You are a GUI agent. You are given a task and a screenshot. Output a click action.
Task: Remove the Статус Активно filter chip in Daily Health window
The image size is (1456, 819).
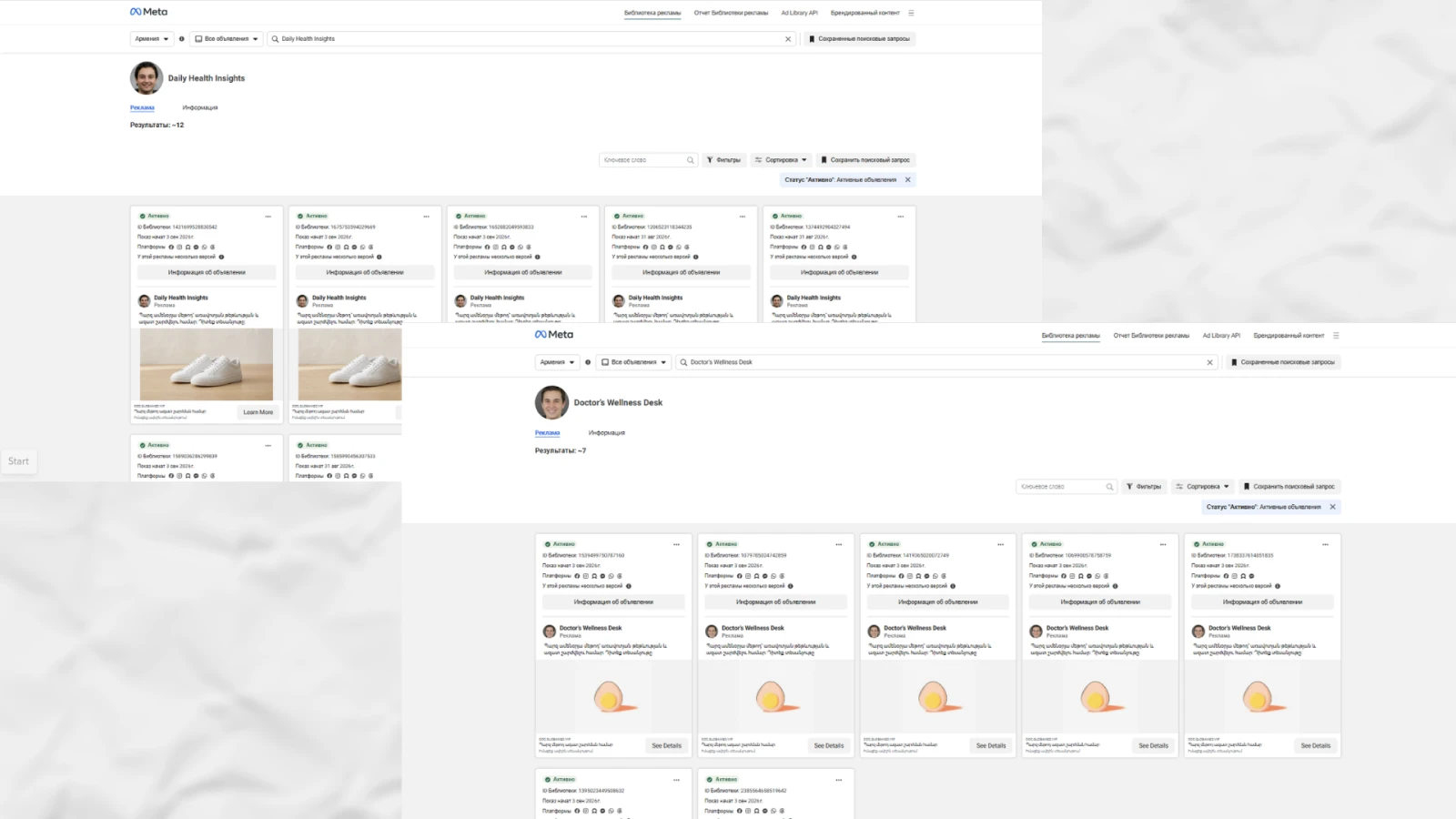pos(907,180)
